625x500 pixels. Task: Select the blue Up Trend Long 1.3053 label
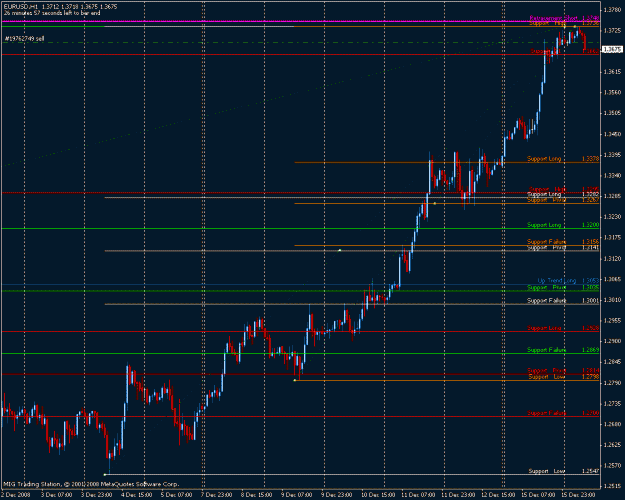568,281
